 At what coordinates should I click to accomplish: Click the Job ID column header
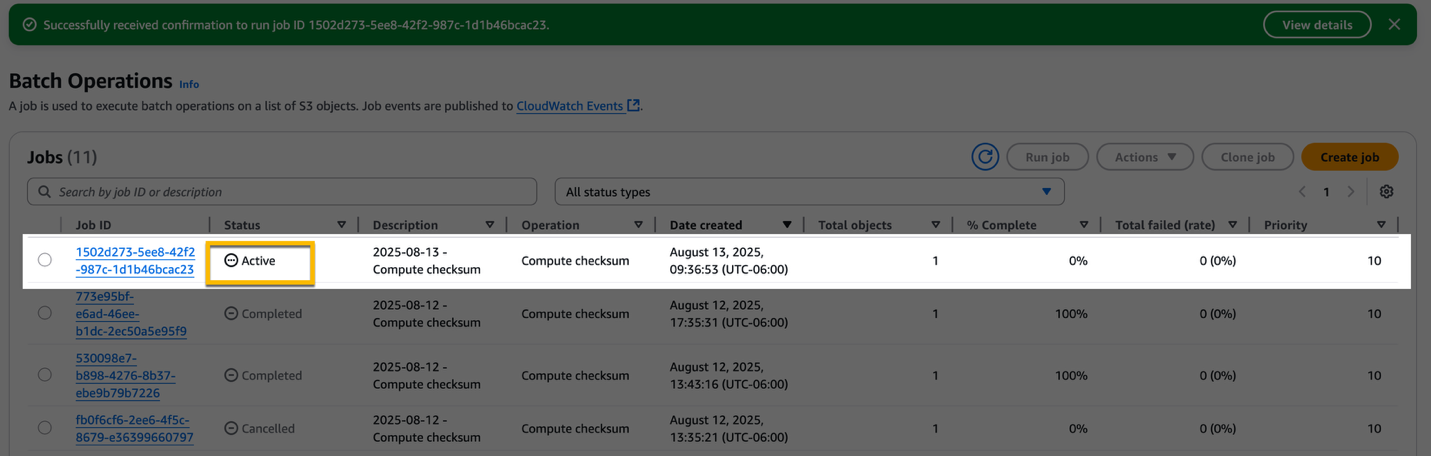pos(93,225)
